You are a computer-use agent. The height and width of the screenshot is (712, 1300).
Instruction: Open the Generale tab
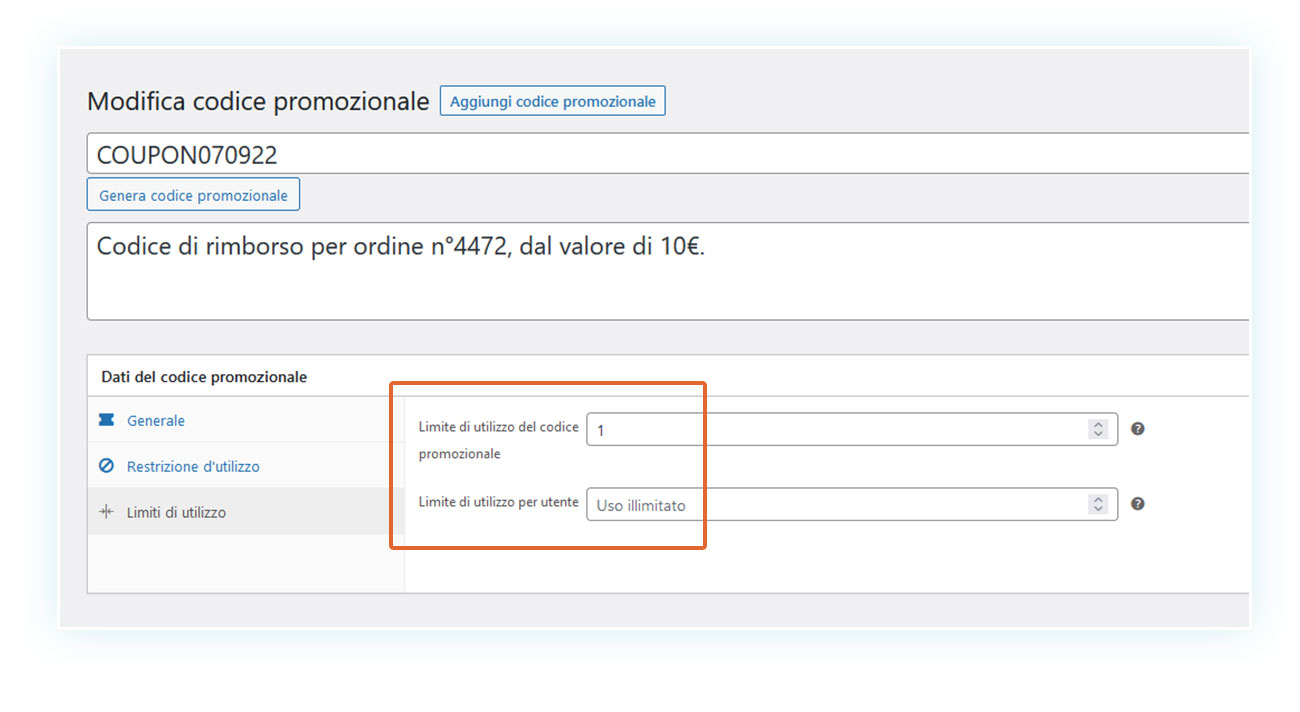point(246,421)
